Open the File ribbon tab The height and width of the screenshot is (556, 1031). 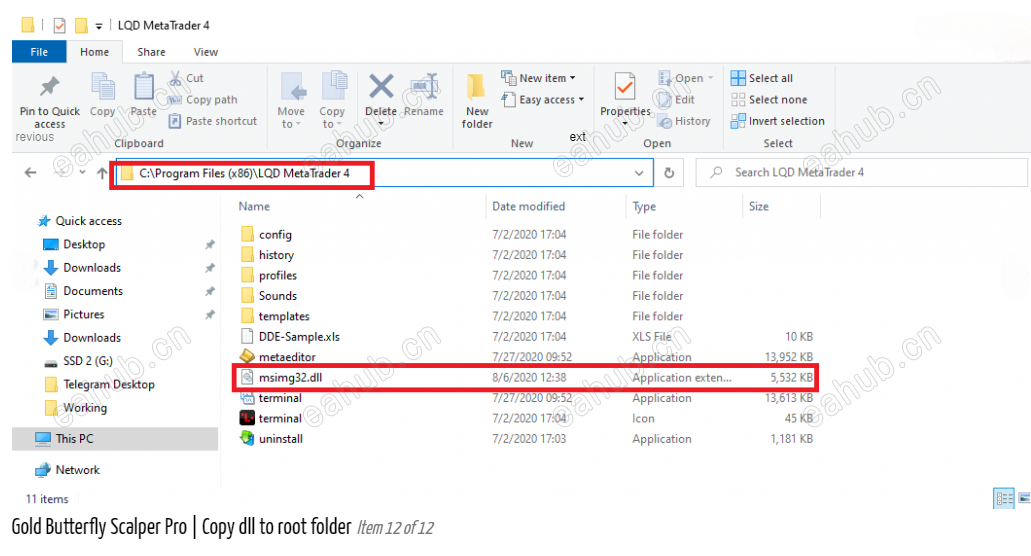click(x=39, y=52)
